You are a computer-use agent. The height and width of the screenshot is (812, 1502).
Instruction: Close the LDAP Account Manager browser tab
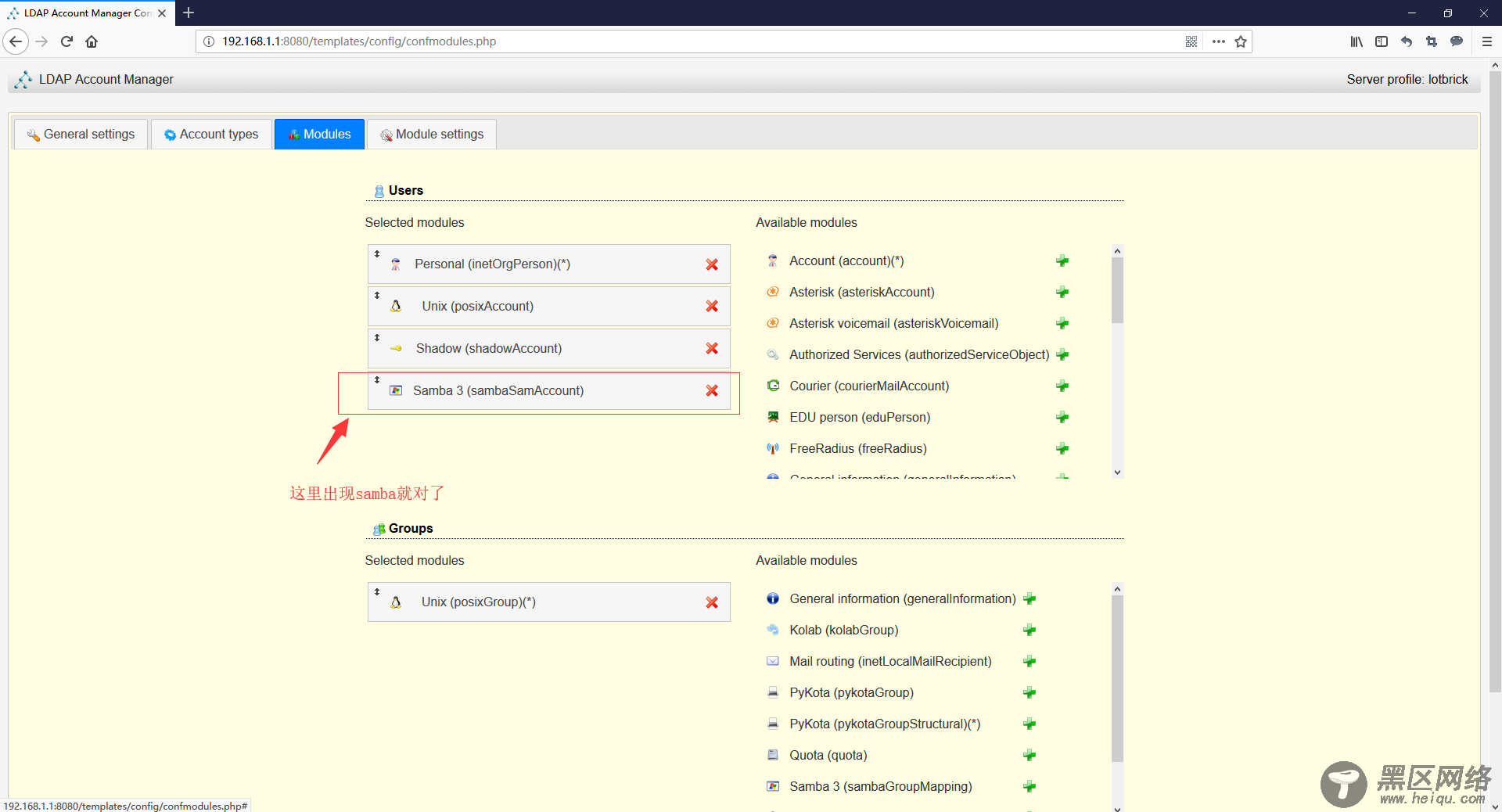[x=162, y=13]
